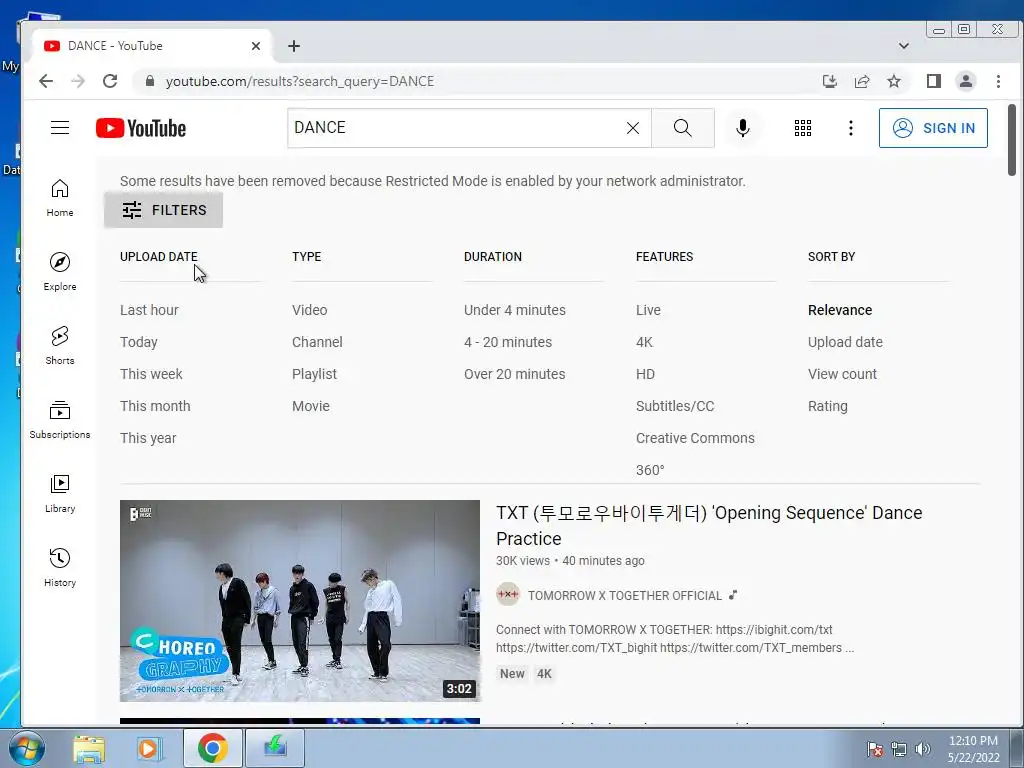
Task: Click the install app icon in address bar
Action: coord(829,81)
